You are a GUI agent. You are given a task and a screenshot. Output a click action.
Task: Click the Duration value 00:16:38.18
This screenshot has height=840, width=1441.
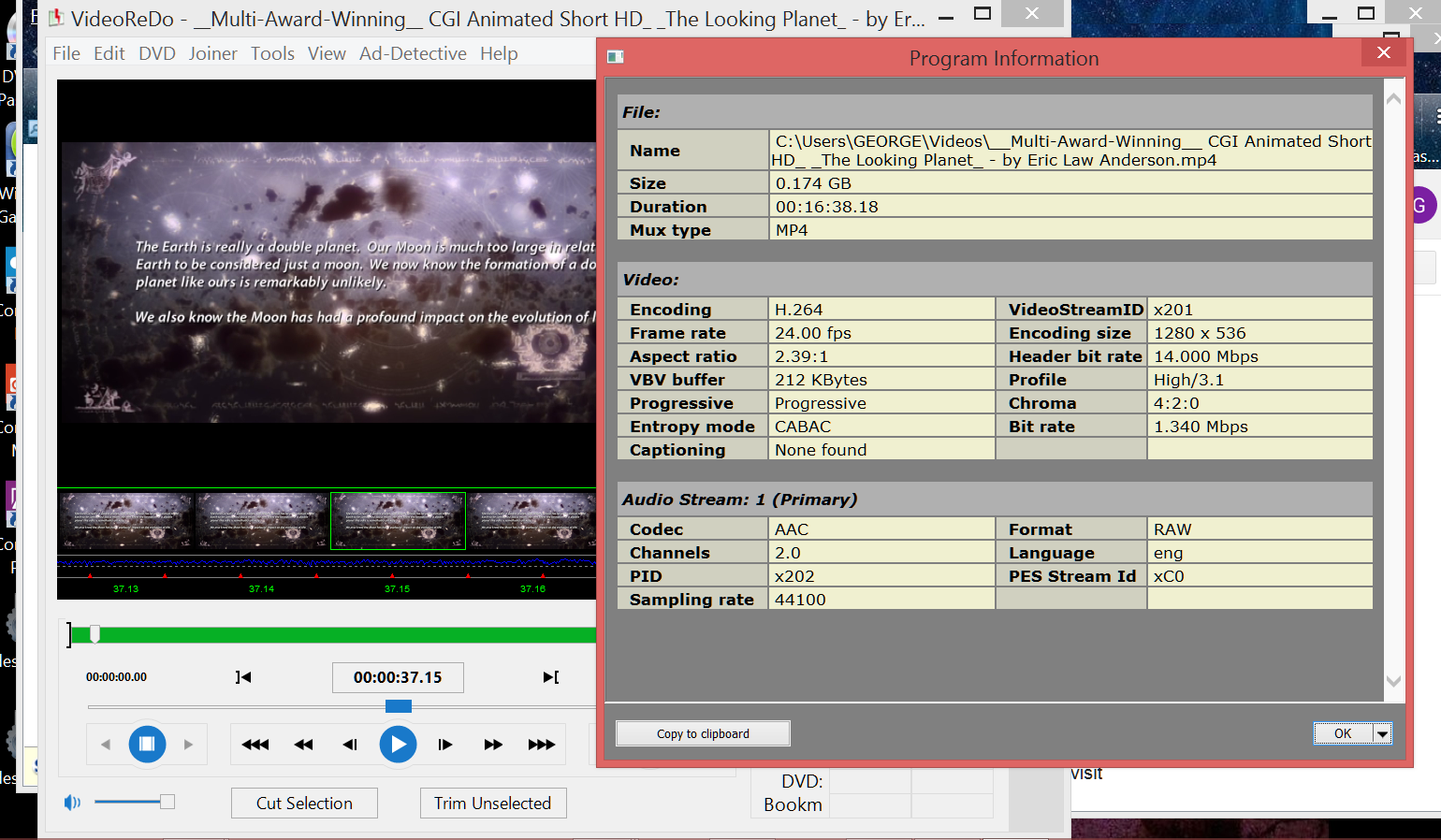point(1070,207)
